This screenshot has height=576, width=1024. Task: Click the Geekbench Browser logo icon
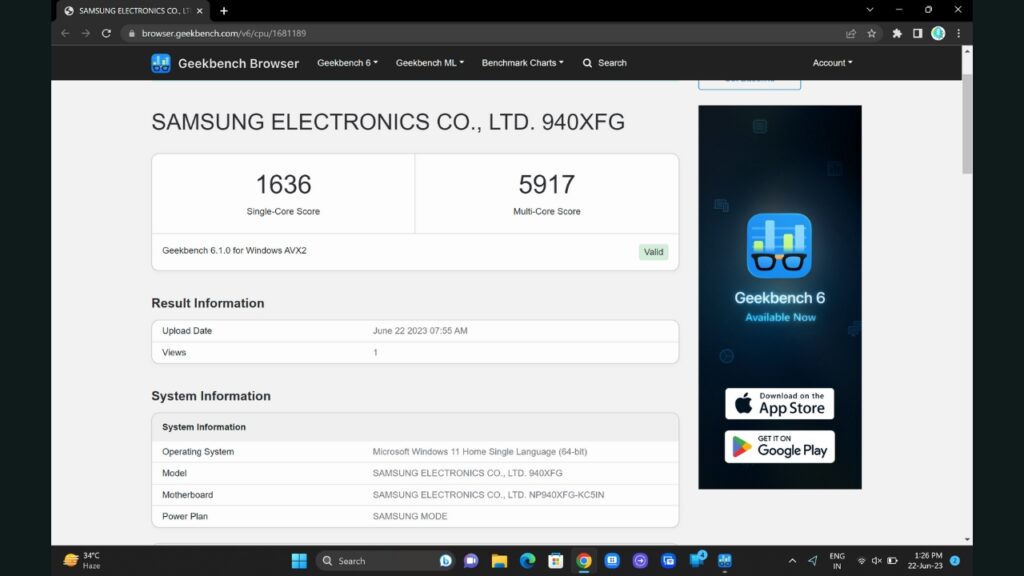(161, 63)
